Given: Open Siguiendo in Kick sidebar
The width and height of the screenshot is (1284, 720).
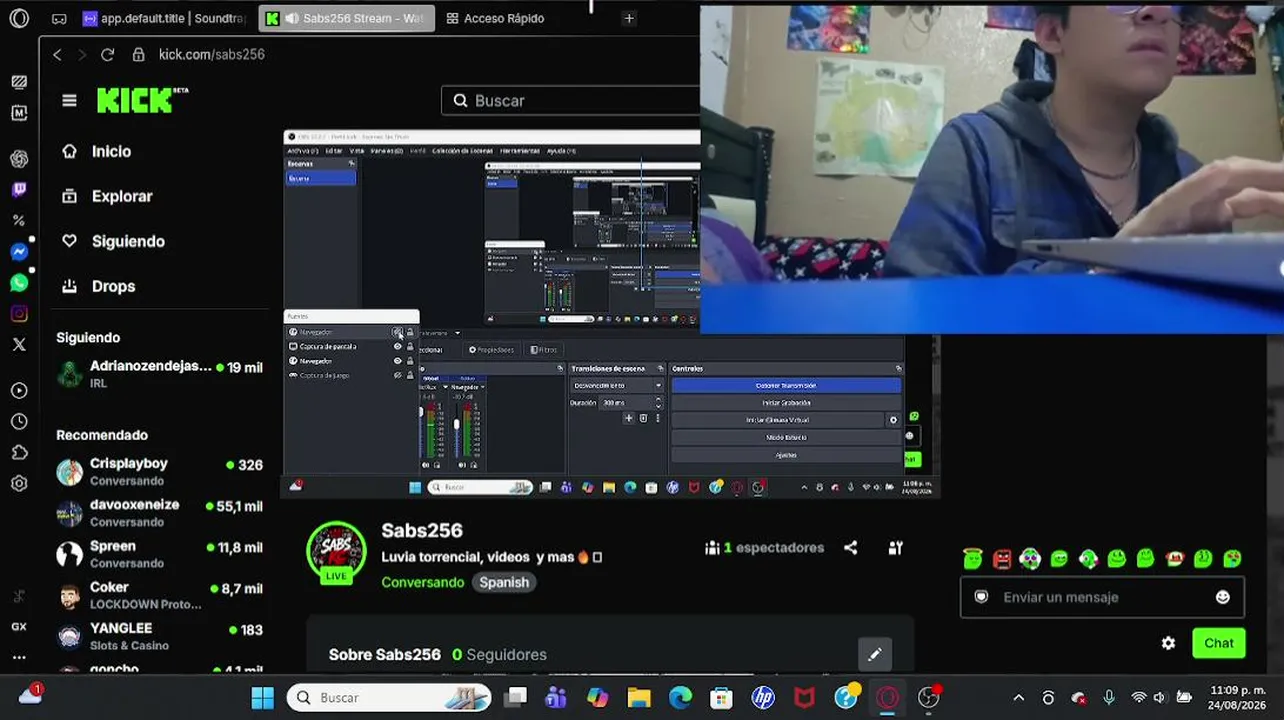Looking at the screenshot, I should point(113,241).
